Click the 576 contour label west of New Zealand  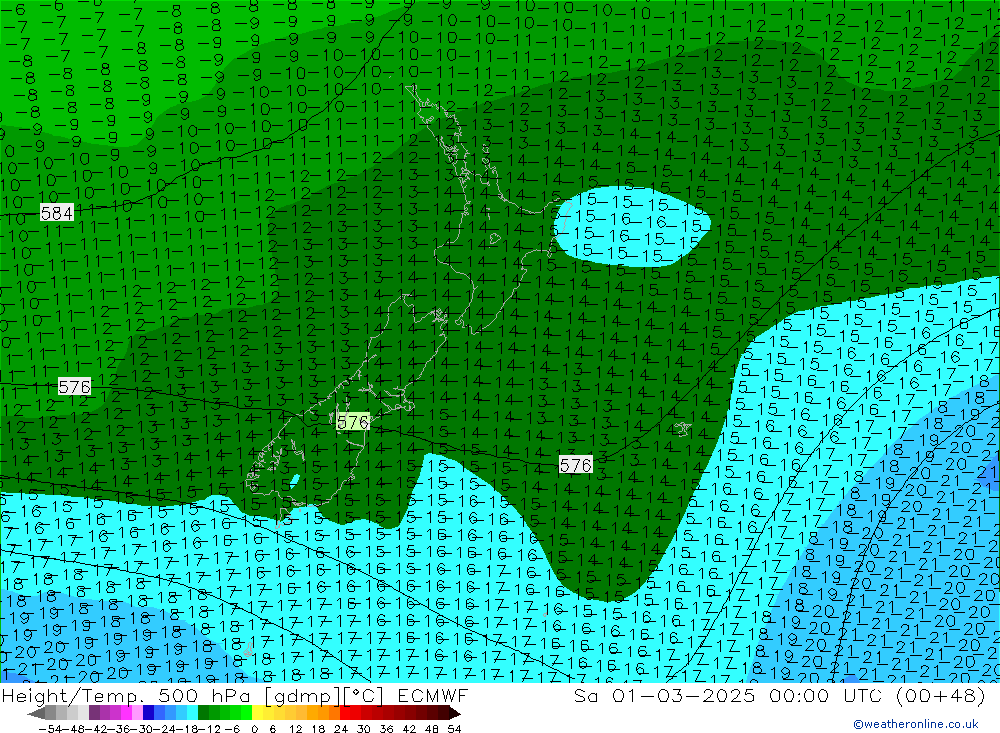pyautogui.click(x=75, y=387)
